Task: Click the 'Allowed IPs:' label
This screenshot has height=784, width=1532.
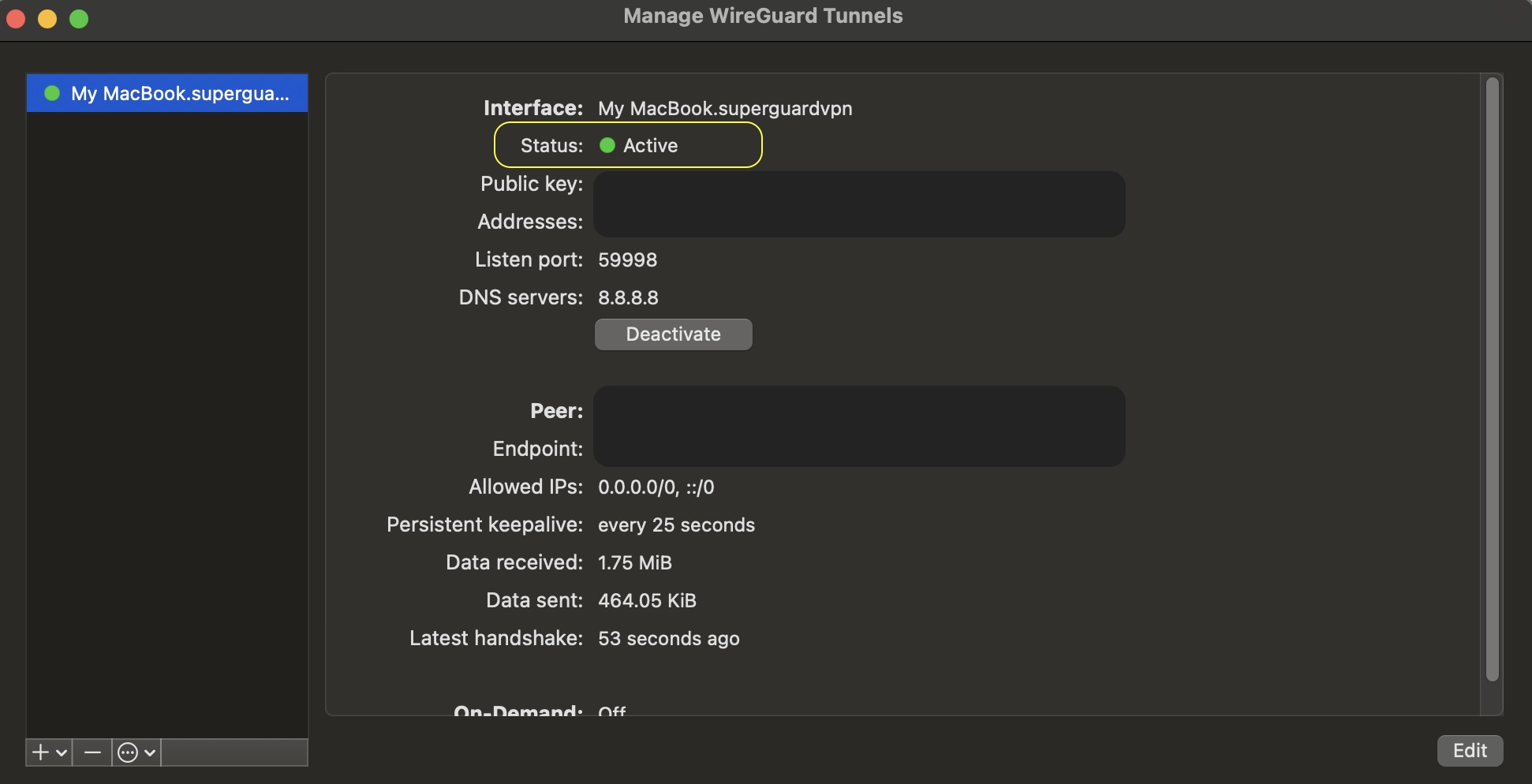Action: pos(526,487)
